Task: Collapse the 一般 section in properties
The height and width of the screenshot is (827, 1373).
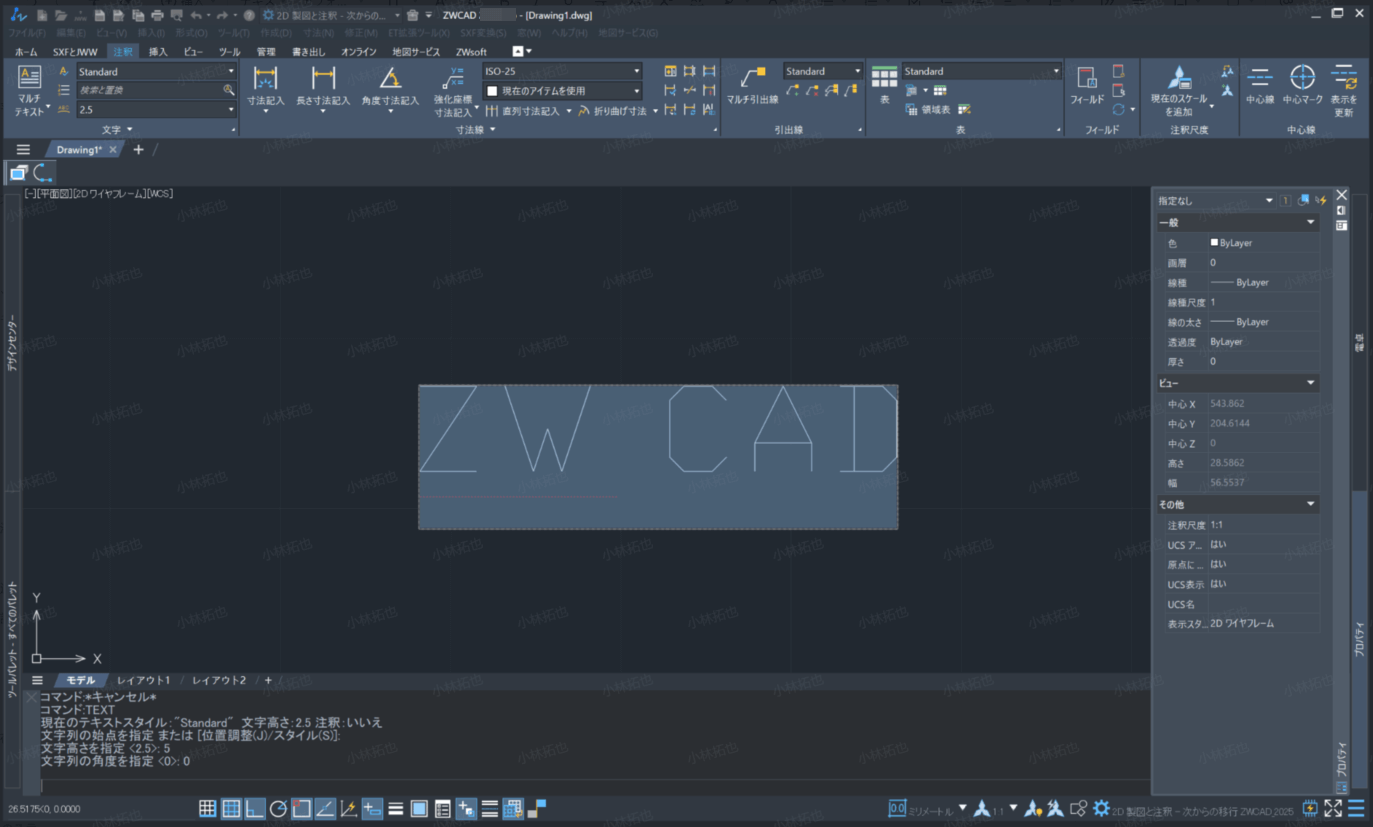Action: click(x=1310, y=222)
